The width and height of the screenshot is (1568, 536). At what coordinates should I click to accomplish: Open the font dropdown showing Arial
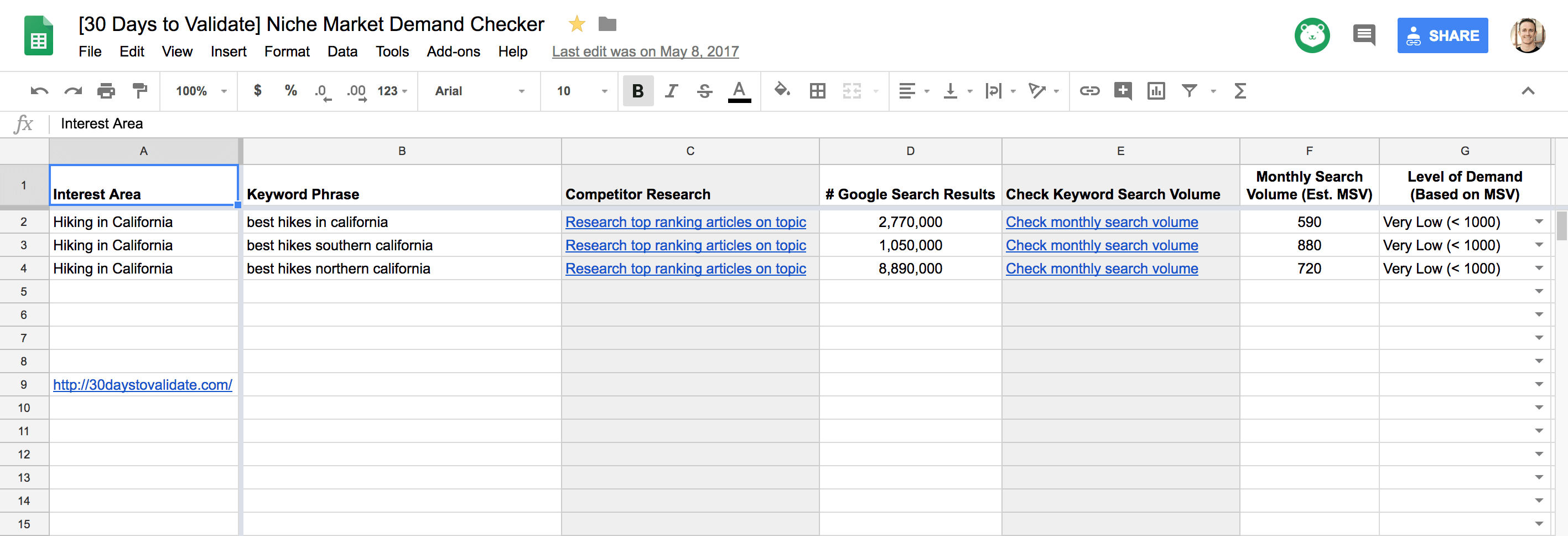pyautogui.click(x=479, y=91)
